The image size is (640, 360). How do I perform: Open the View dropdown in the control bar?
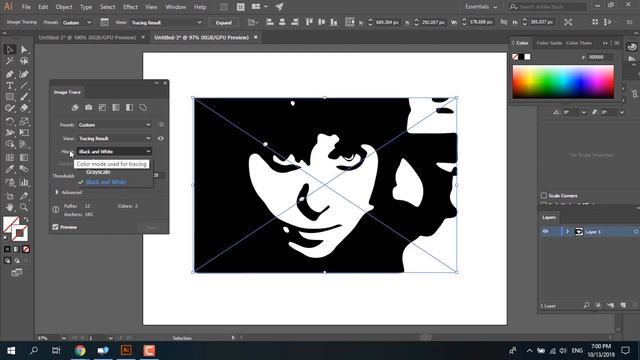(x=166, y=22)
